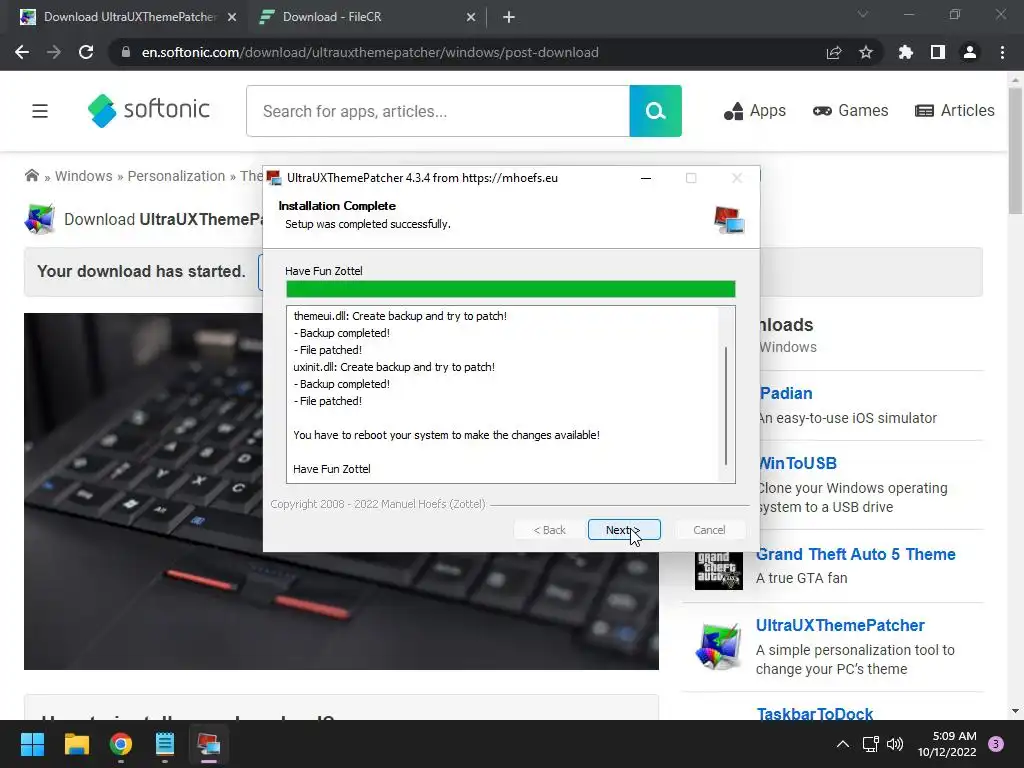Minimize the UltraUXThemePatcher installer window

tap(646, 178)
